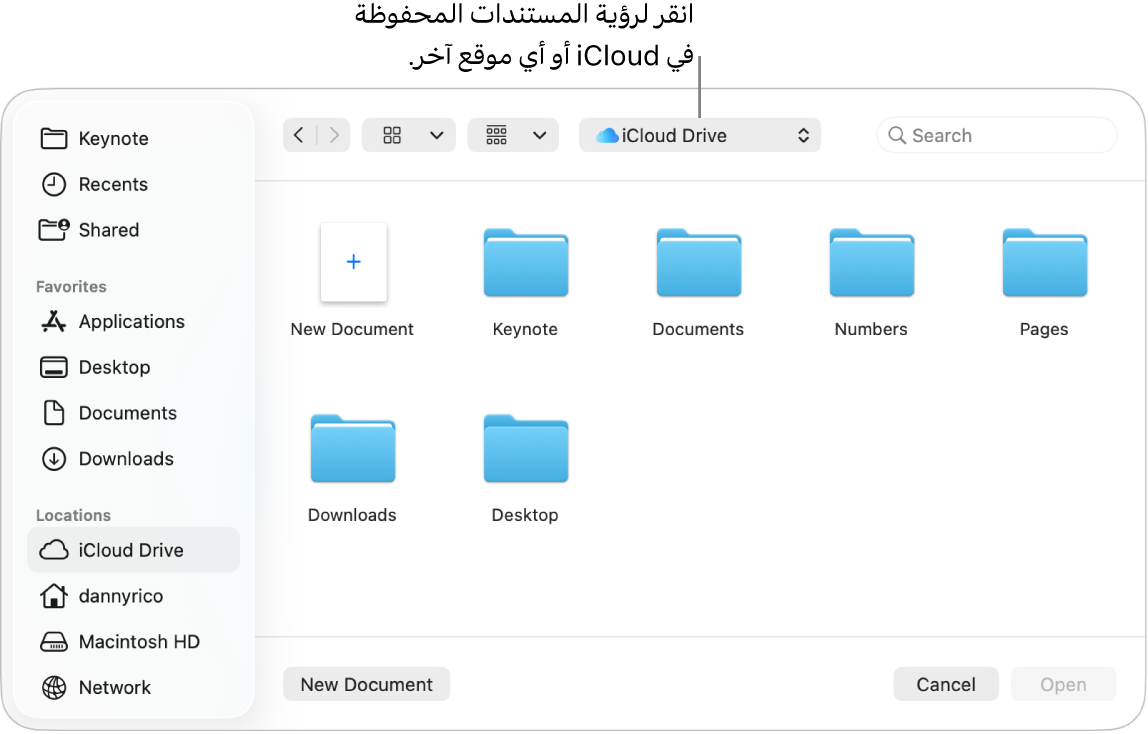1148x734 pixels.
Task: Cancel the file dialog
Action: pyautogui.click(x=945, y=684)
